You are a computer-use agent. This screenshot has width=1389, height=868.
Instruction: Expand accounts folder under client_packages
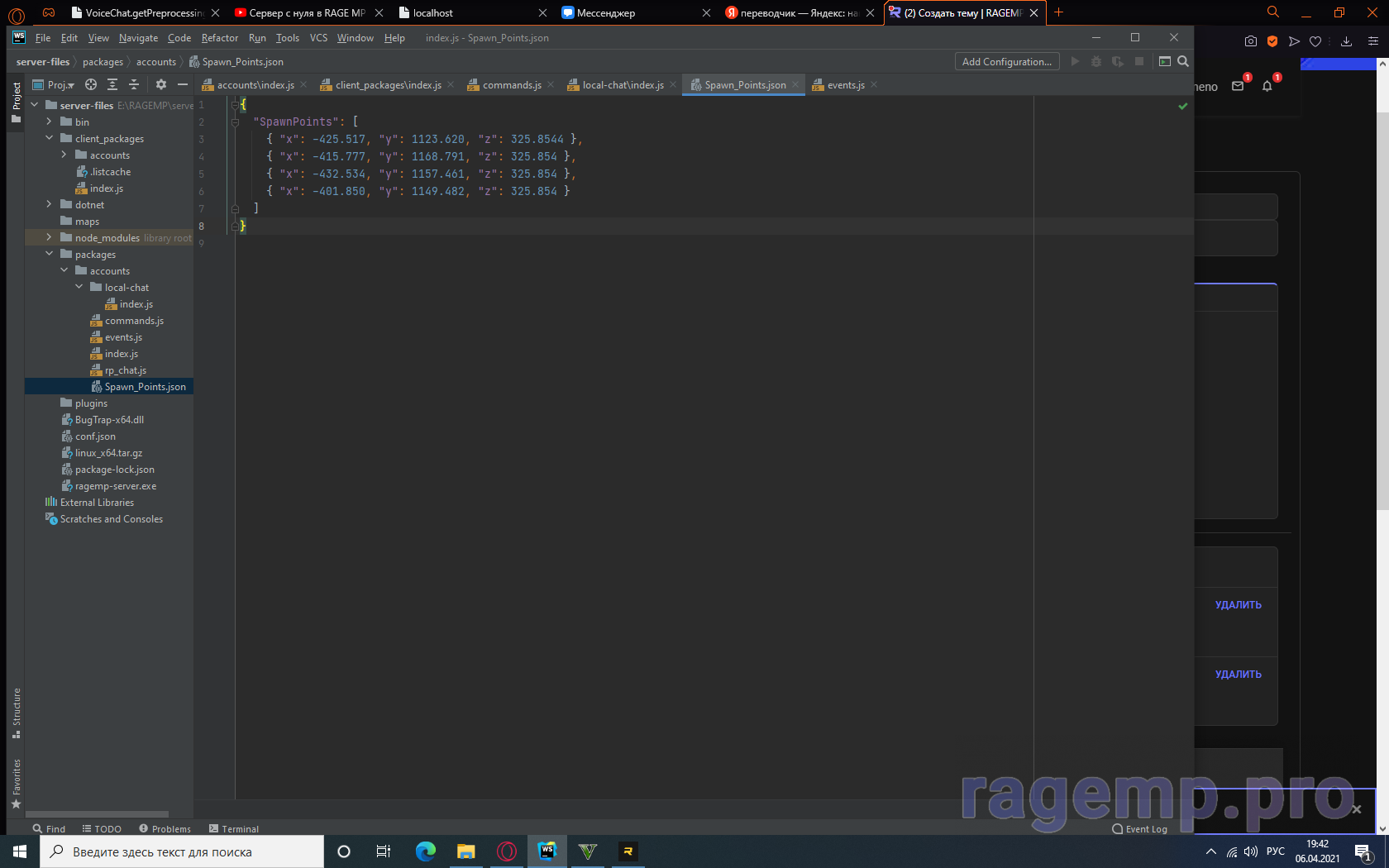(x=64, y=155)
